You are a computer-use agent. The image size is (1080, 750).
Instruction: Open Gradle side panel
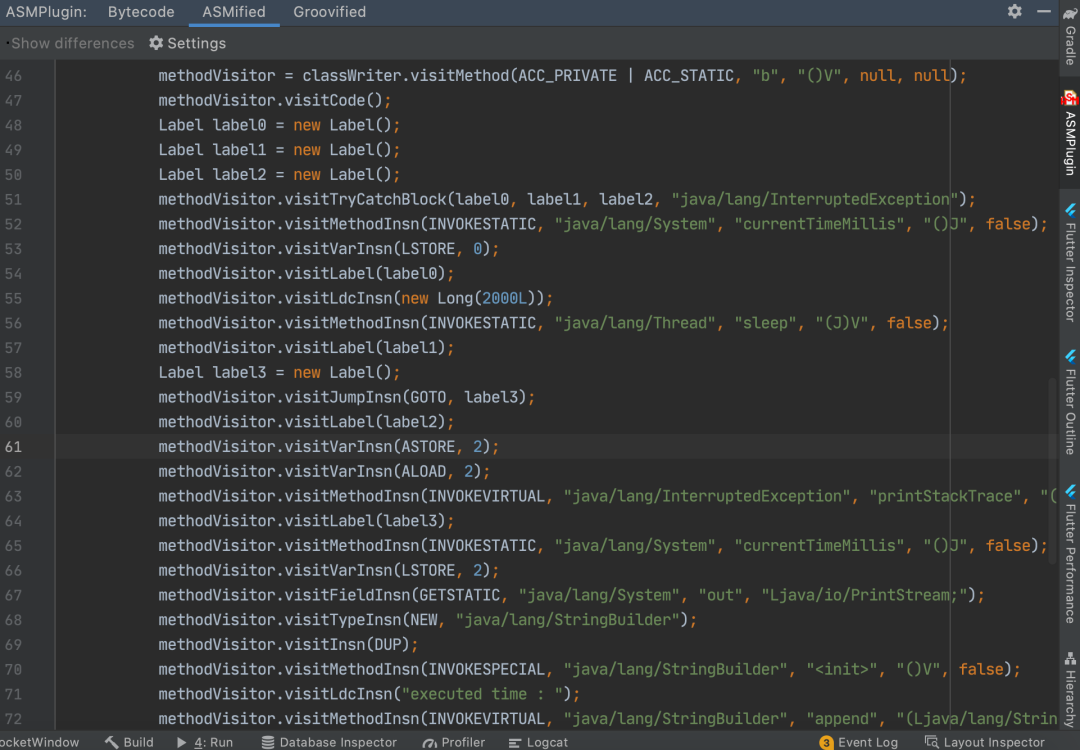1070,36
